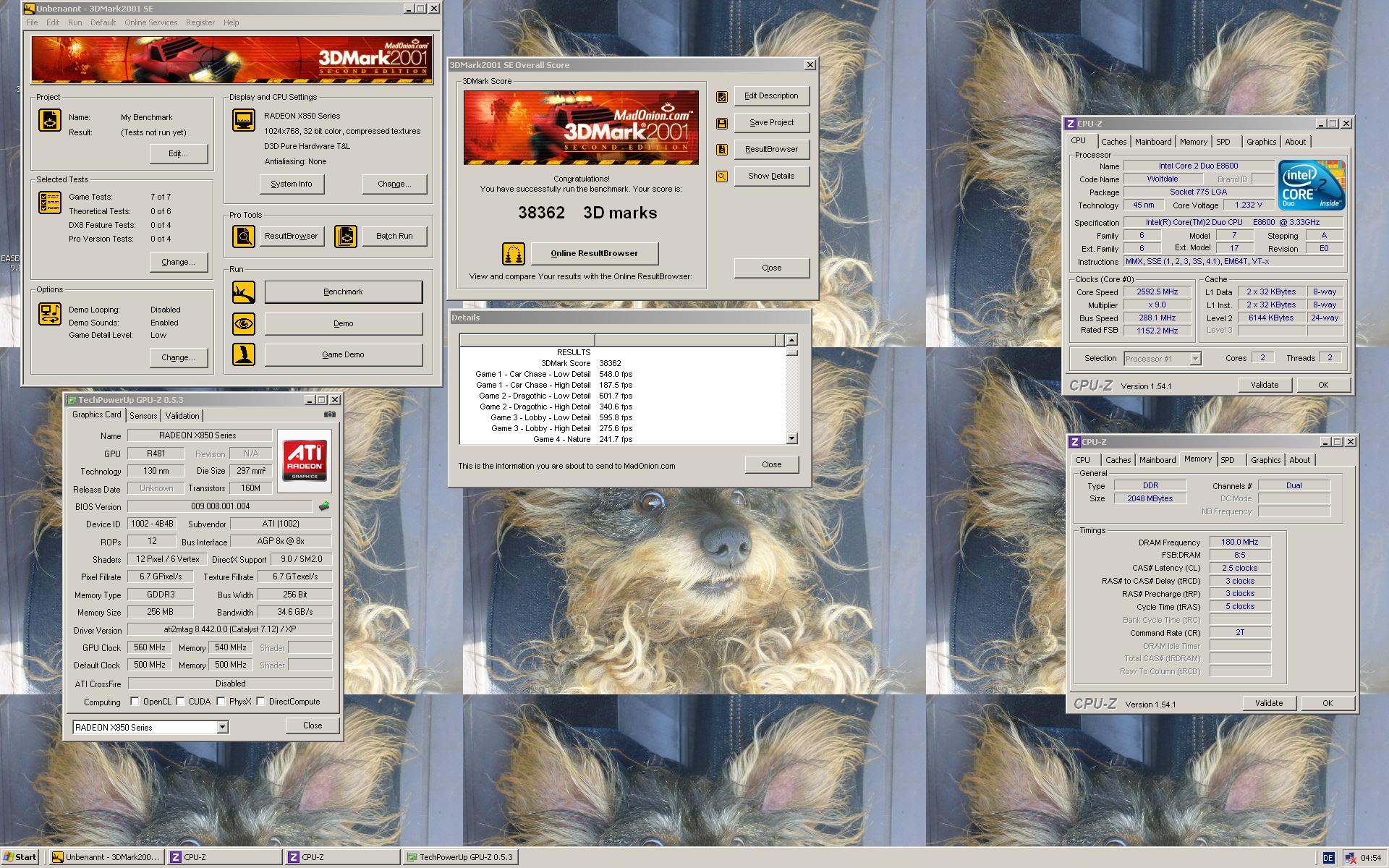The width and height of the screenshot is (1389, 868).
Task: Click the Display and CPU Settings monitor icon
Action: click(244, 120)
